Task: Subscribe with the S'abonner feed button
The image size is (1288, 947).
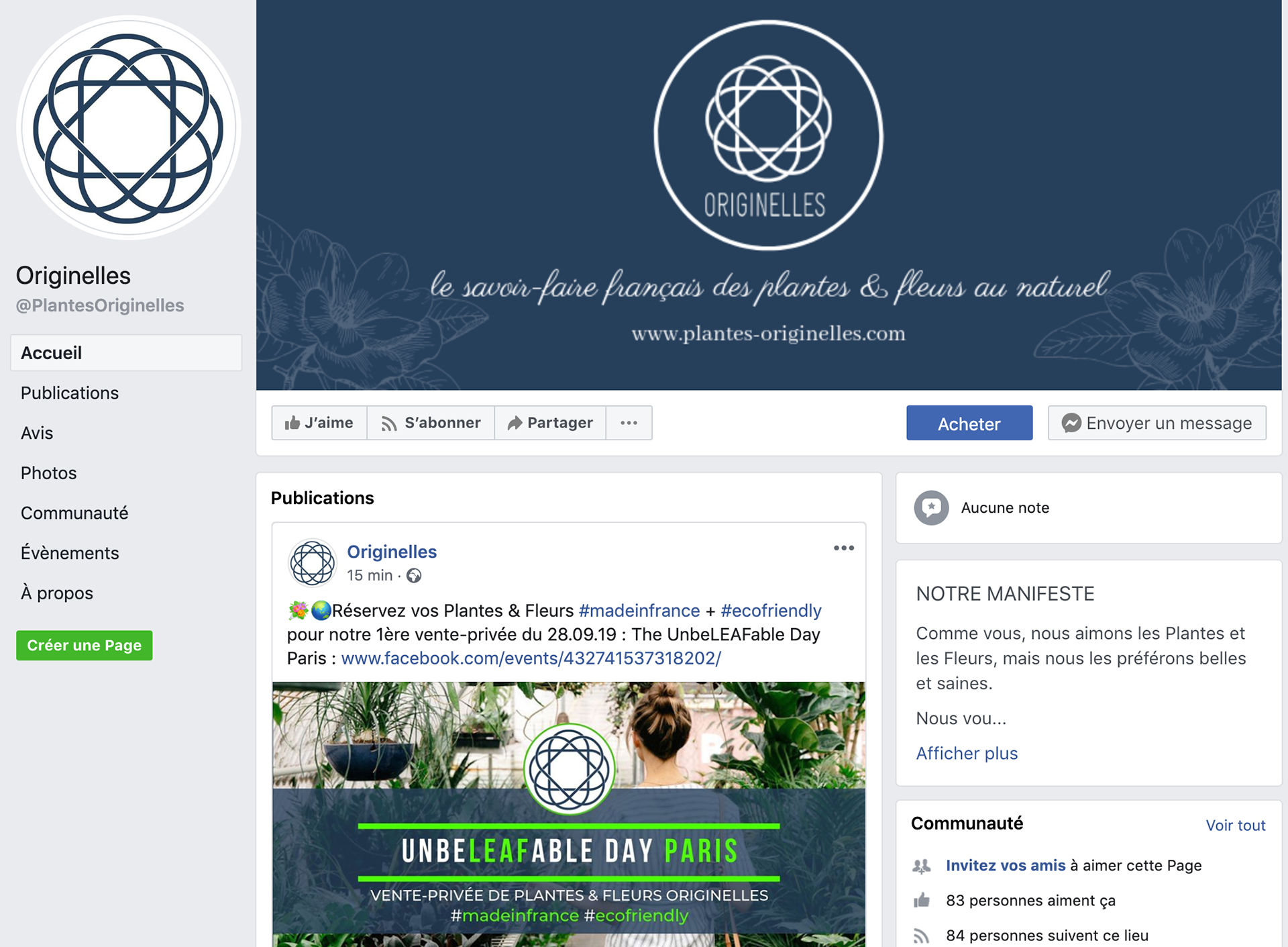Action: click(x=431, y=423)
